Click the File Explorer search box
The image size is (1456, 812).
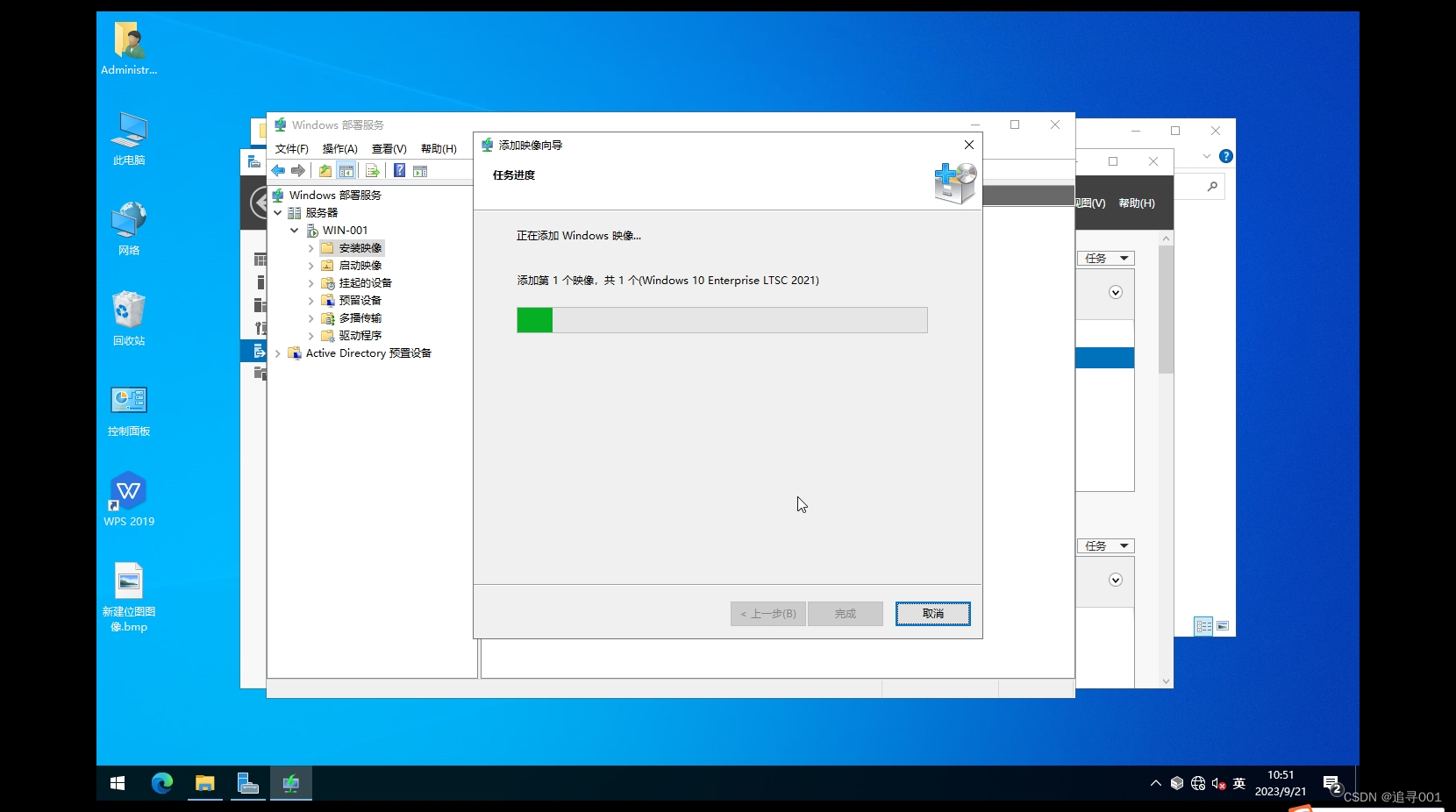1200,187
